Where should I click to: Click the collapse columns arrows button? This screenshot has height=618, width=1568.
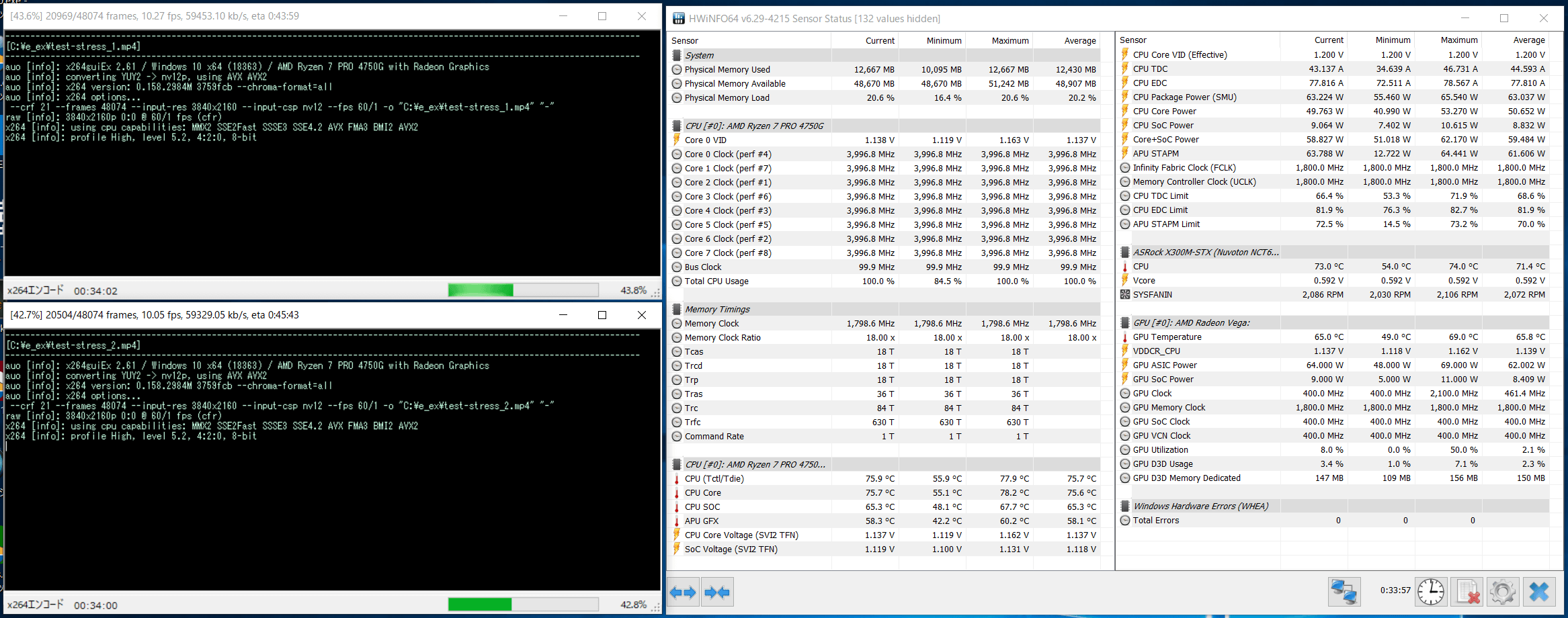coord(717,592)
